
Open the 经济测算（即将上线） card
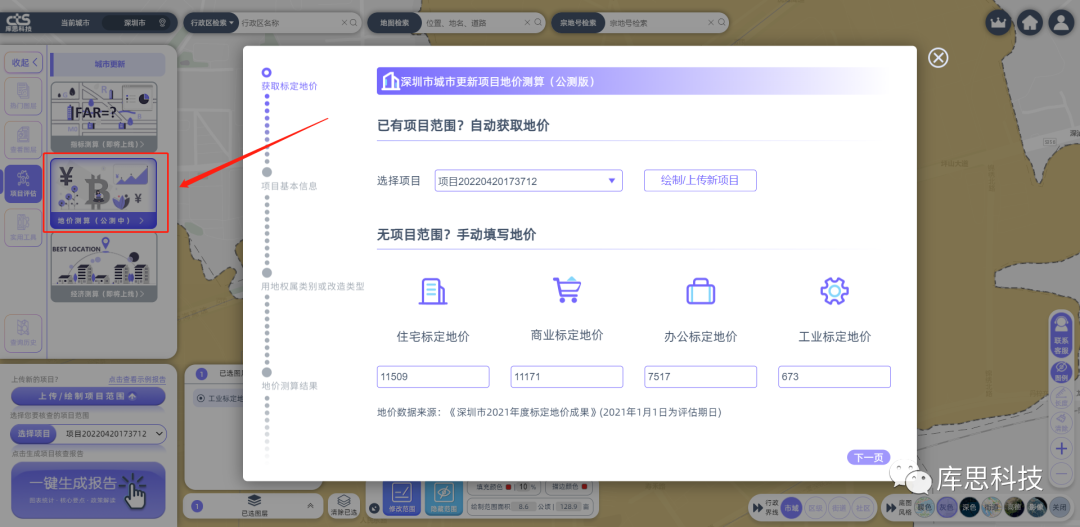[x=103, y=267]
